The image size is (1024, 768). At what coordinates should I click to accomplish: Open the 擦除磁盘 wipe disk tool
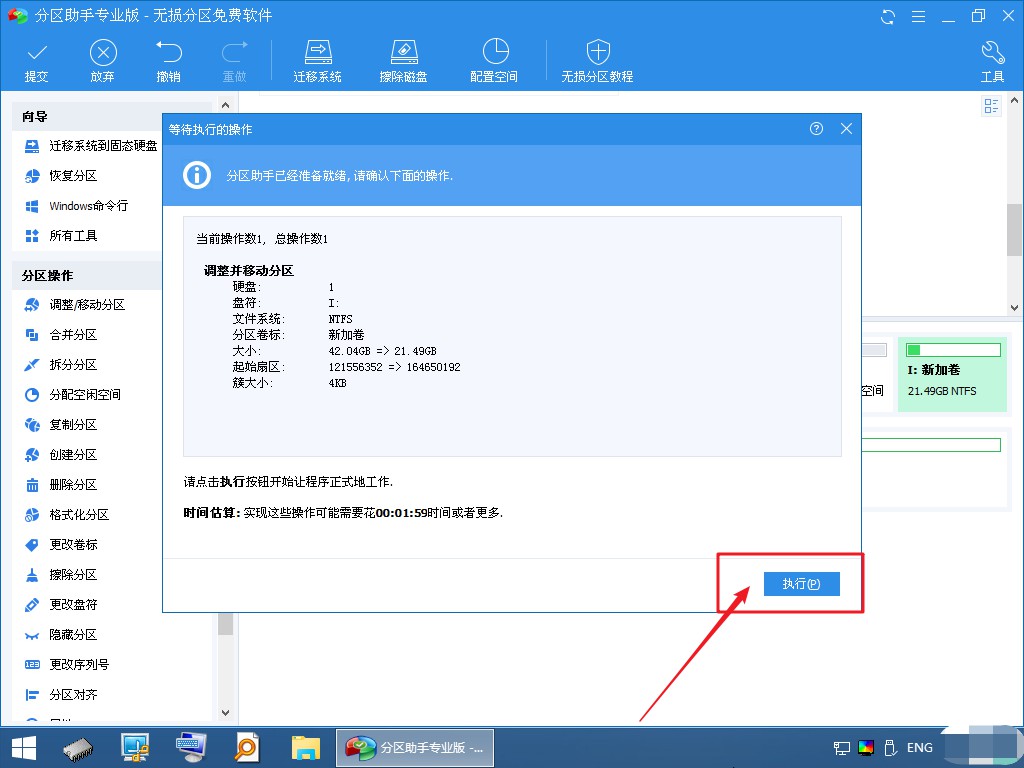click(404, 61)
